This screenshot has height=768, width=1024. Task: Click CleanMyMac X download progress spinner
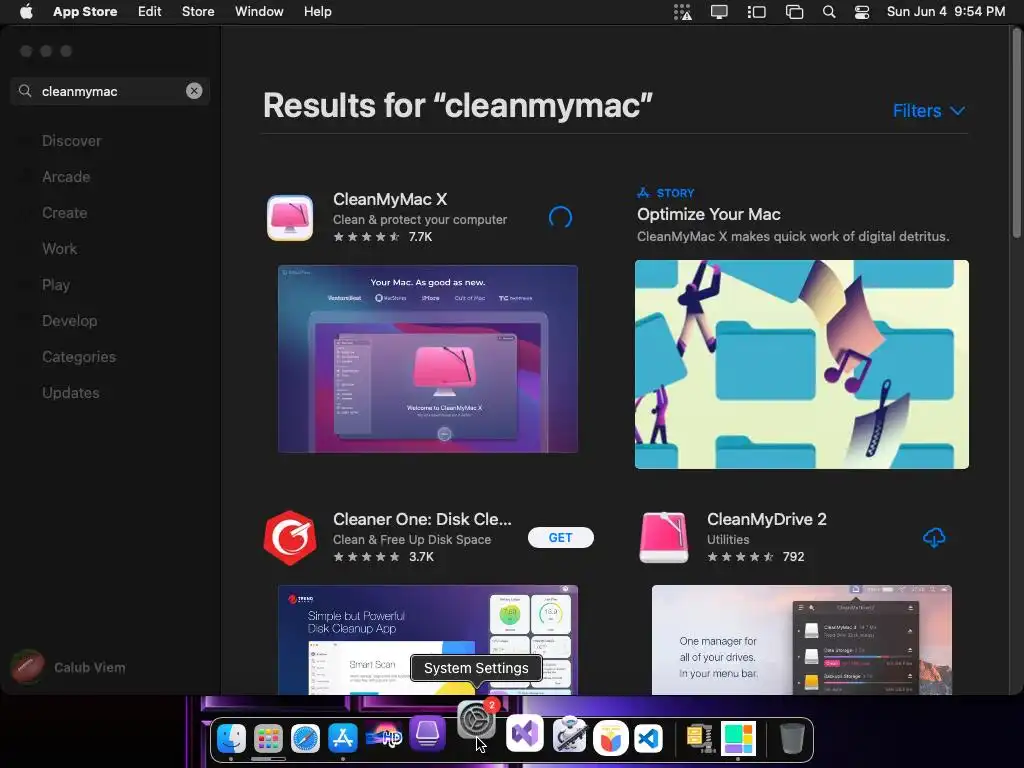[x=560, y=217]
